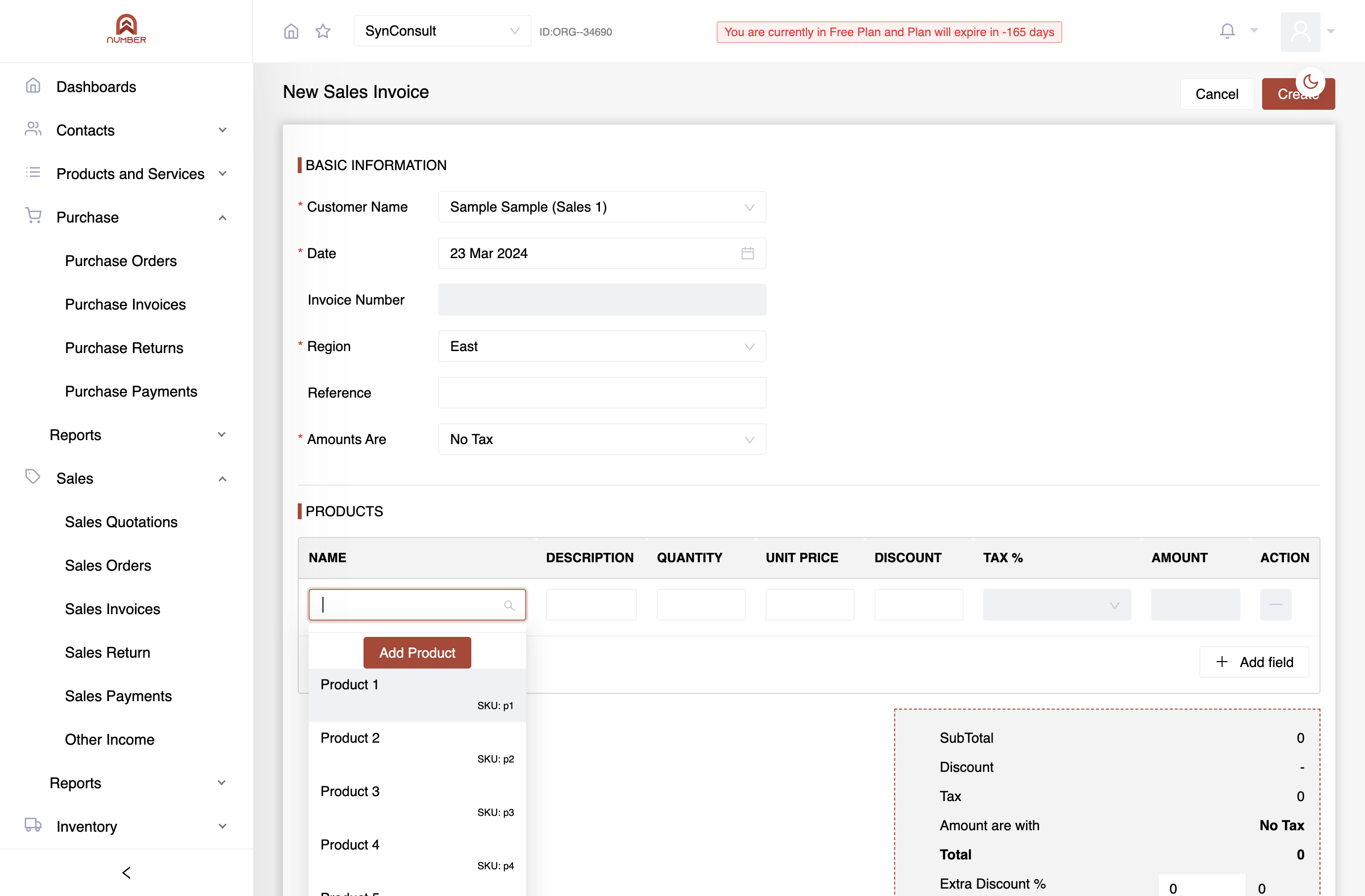This screenshot has height=896, width=1365.
Task: Click the Create button
Action: pyautogui.click(x=1298, y=94)
